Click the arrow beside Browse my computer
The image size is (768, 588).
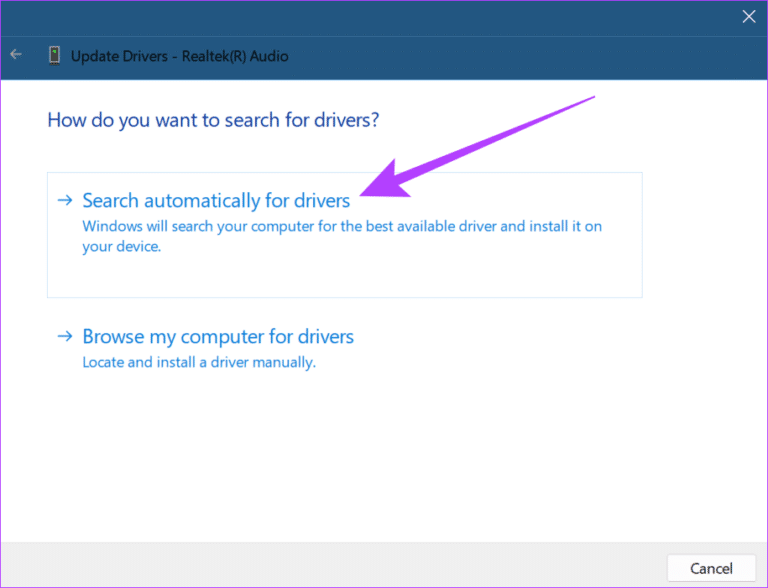click(x=65, y=336)
